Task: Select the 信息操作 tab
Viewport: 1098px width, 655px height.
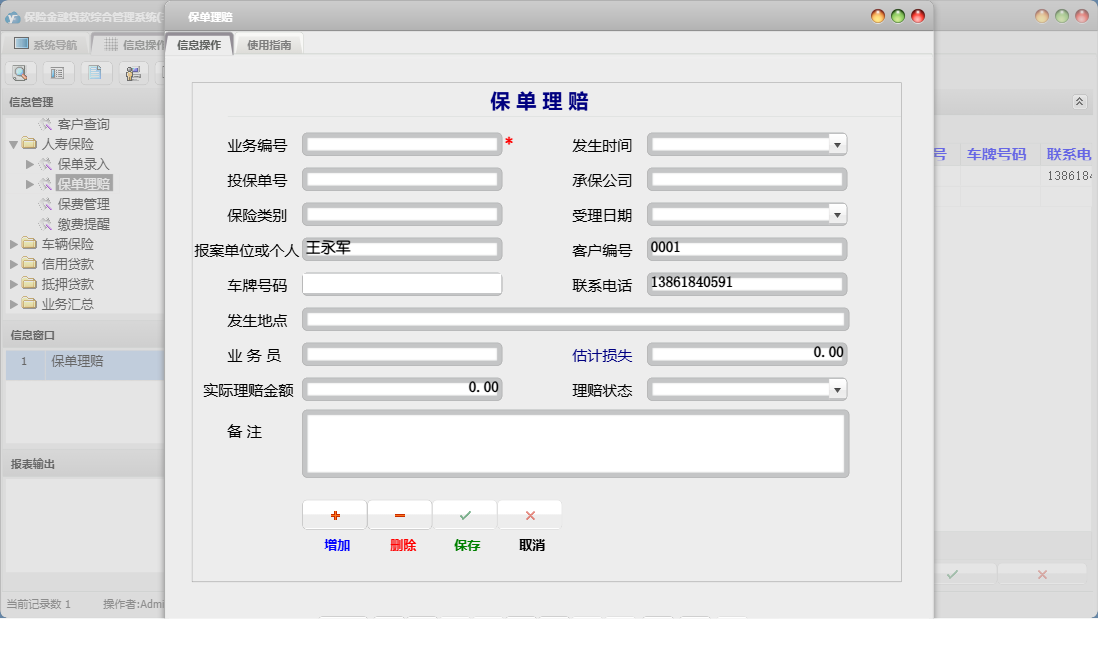Action: pyautogui.click(x=200, y=44)
